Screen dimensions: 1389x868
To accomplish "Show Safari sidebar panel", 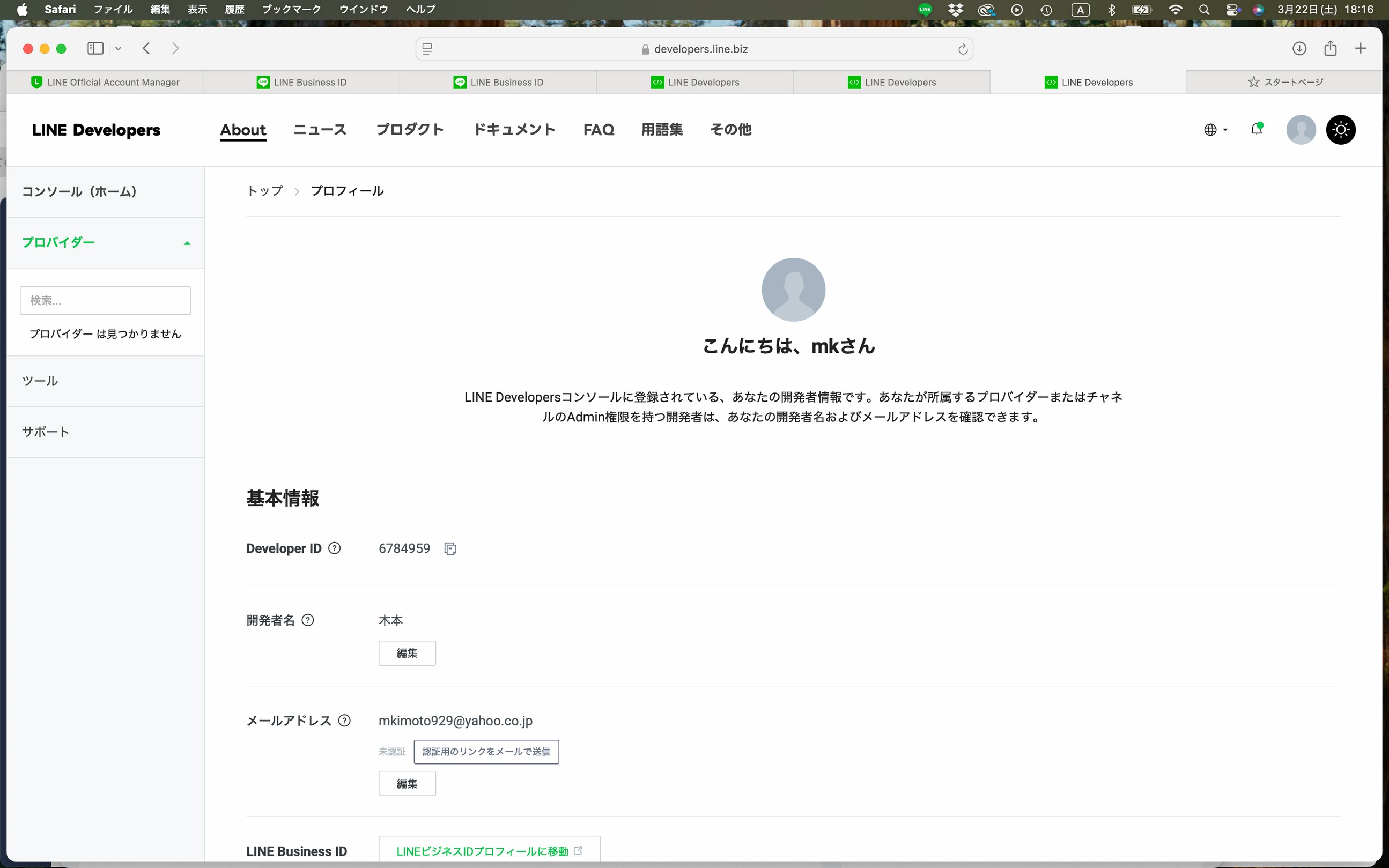I will click(95, 48).
